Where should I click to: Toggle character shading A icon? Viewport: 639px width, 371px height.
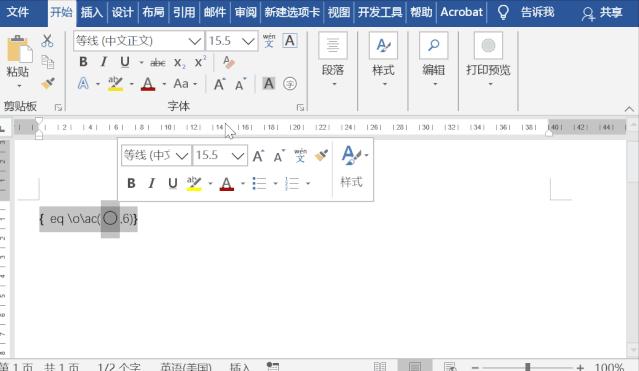(x=269, y=84)
